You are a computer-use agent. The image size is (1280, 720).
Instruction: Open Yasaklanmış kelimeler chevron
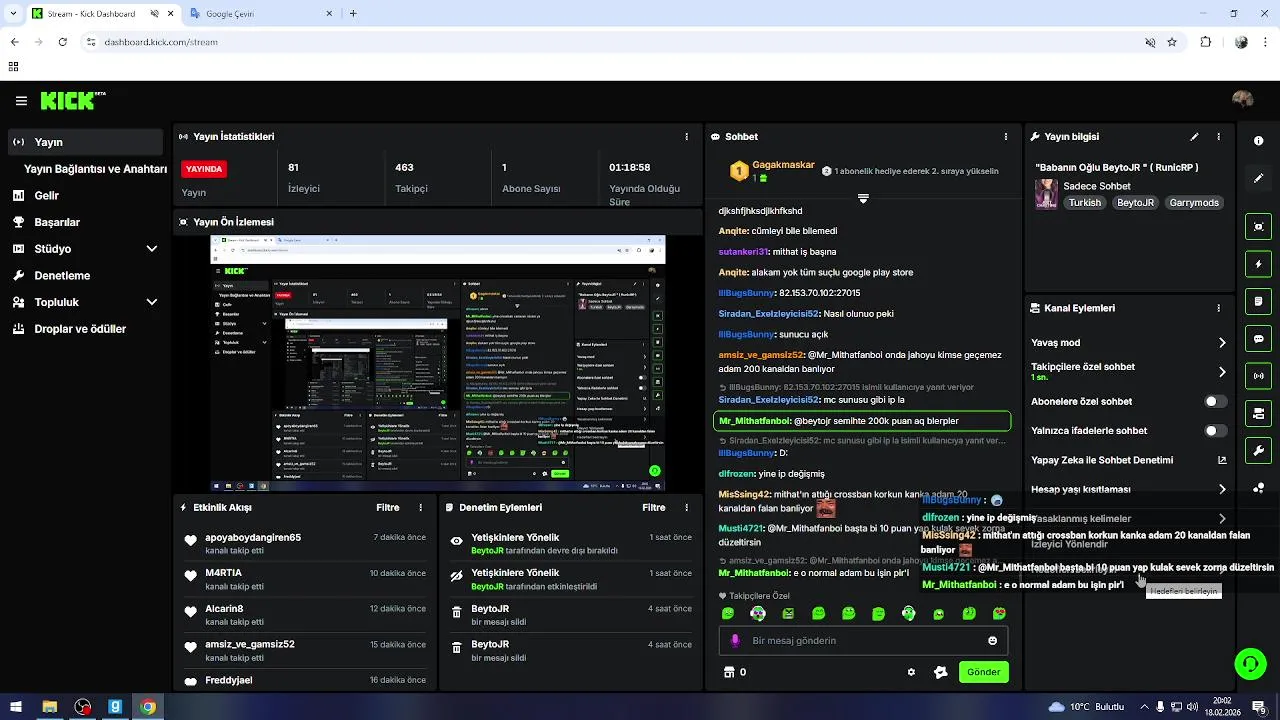click(x=1222, y=519)
